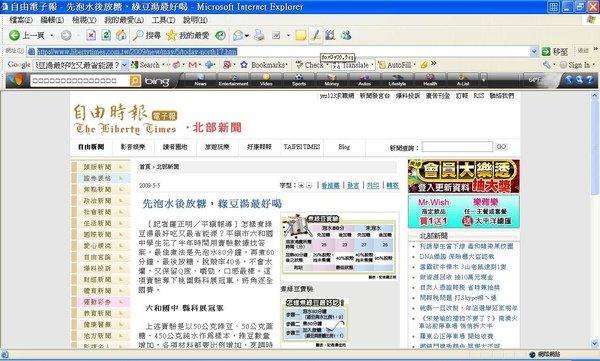Open the Mr.Wish 買1送1 advertisement
The image size is (600, 361).
(434, 212)
